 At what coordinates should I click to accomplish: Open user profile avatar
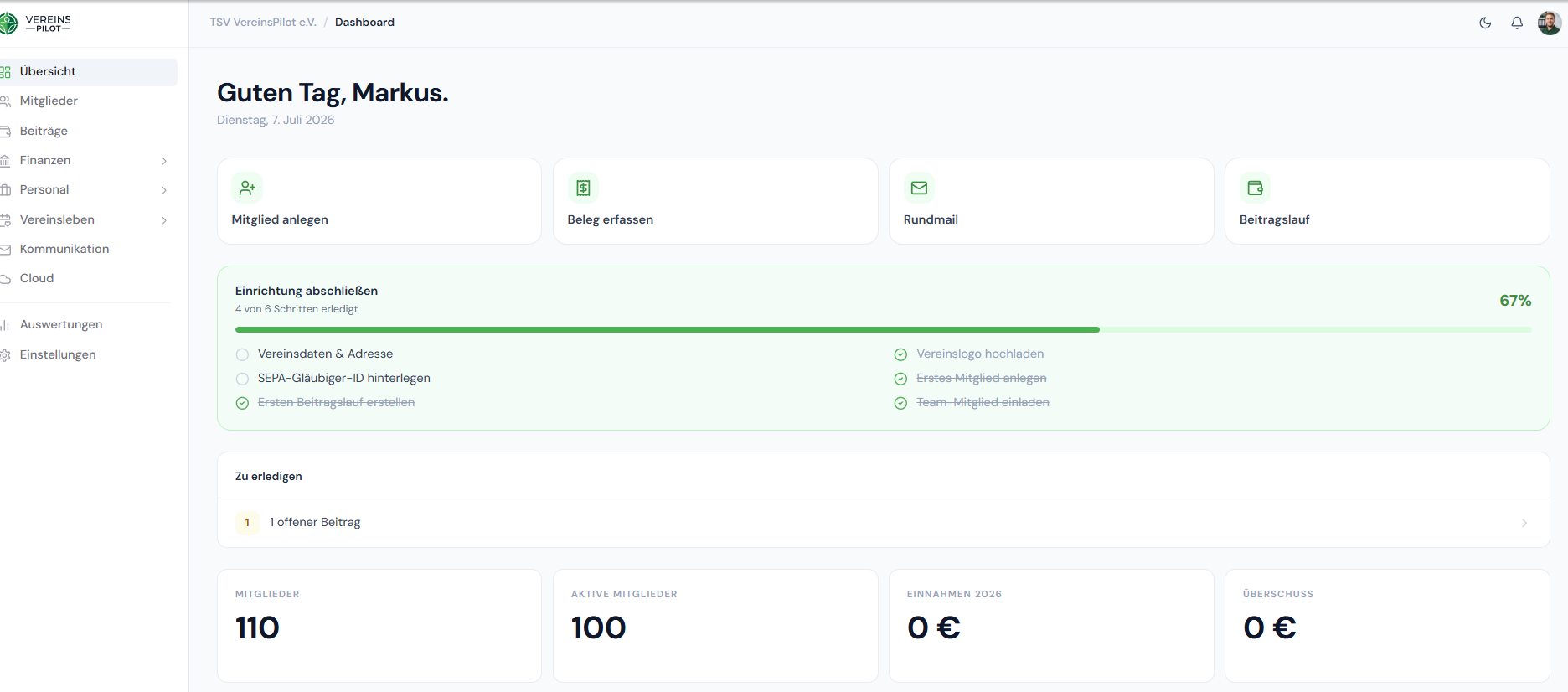click(1549, 23)
